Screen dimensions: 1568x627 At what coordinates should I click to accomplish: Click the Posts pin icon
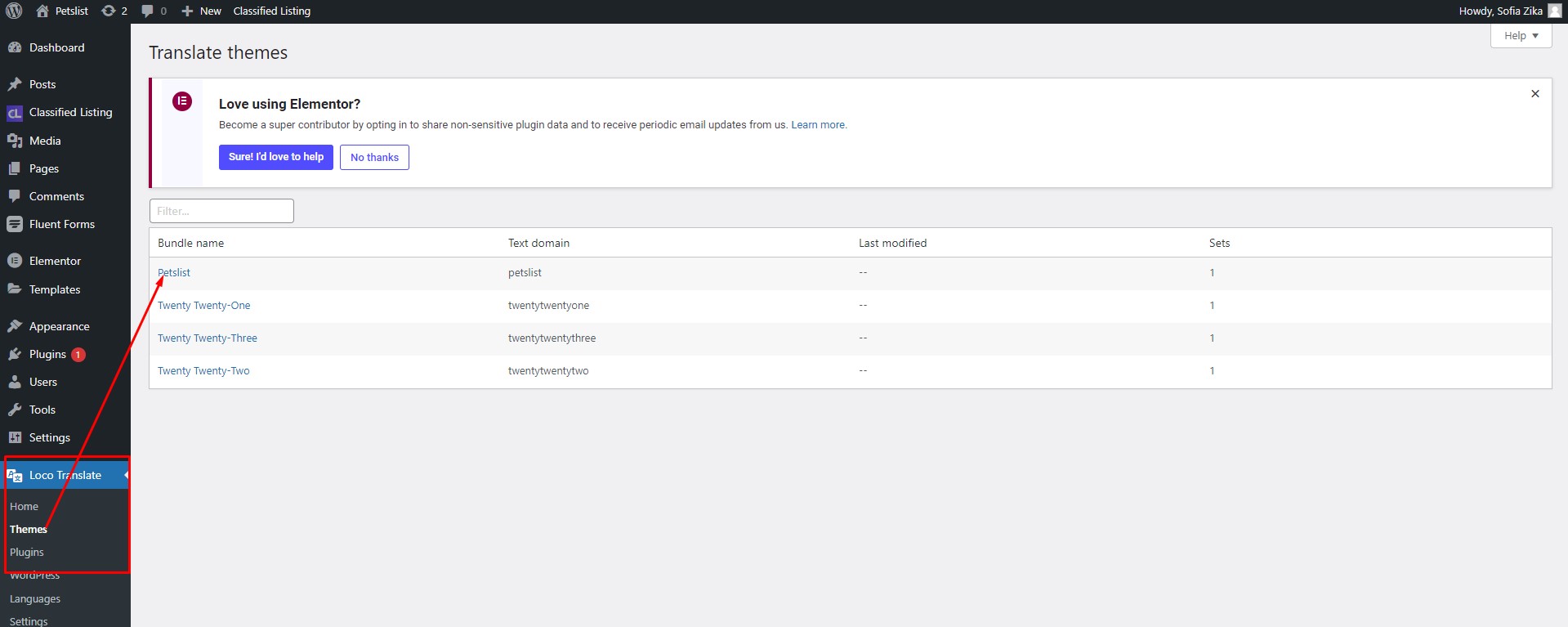coord(15,84)
